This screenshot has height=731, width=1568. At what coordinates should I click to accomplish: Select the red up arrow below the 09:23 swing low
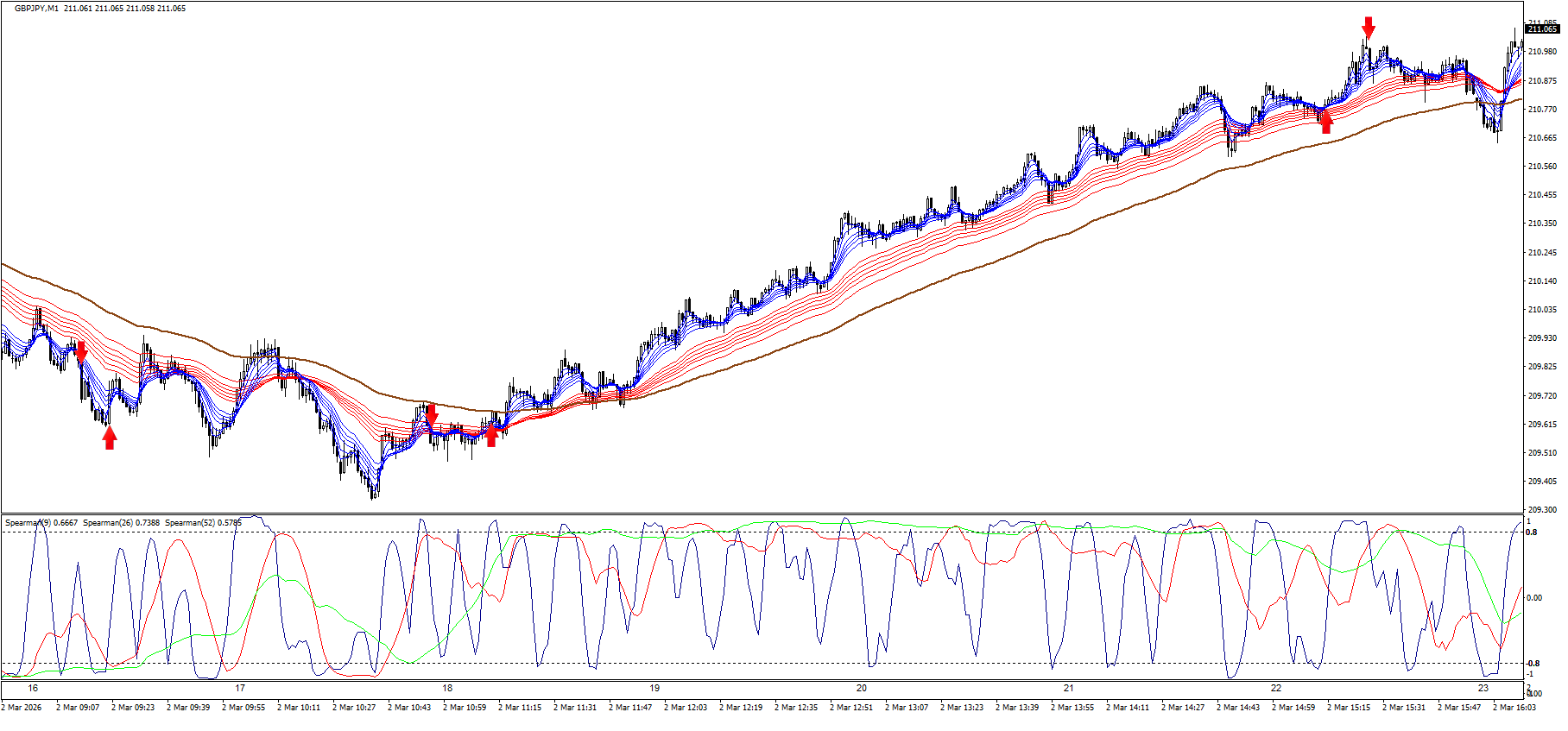click(x=110, y=438)
